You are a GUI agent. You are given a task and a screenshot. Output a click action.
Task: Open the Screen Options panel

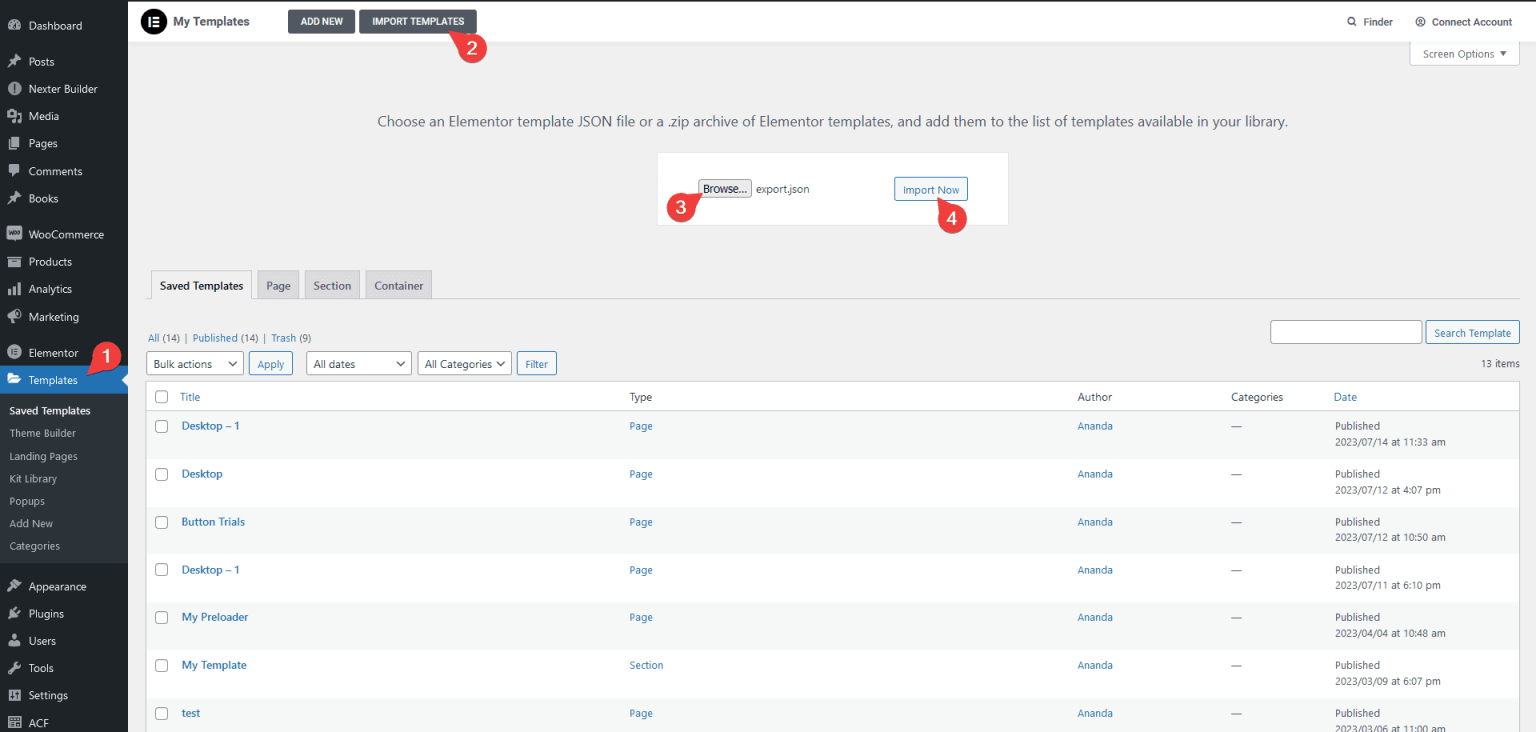coord(1464,53)
